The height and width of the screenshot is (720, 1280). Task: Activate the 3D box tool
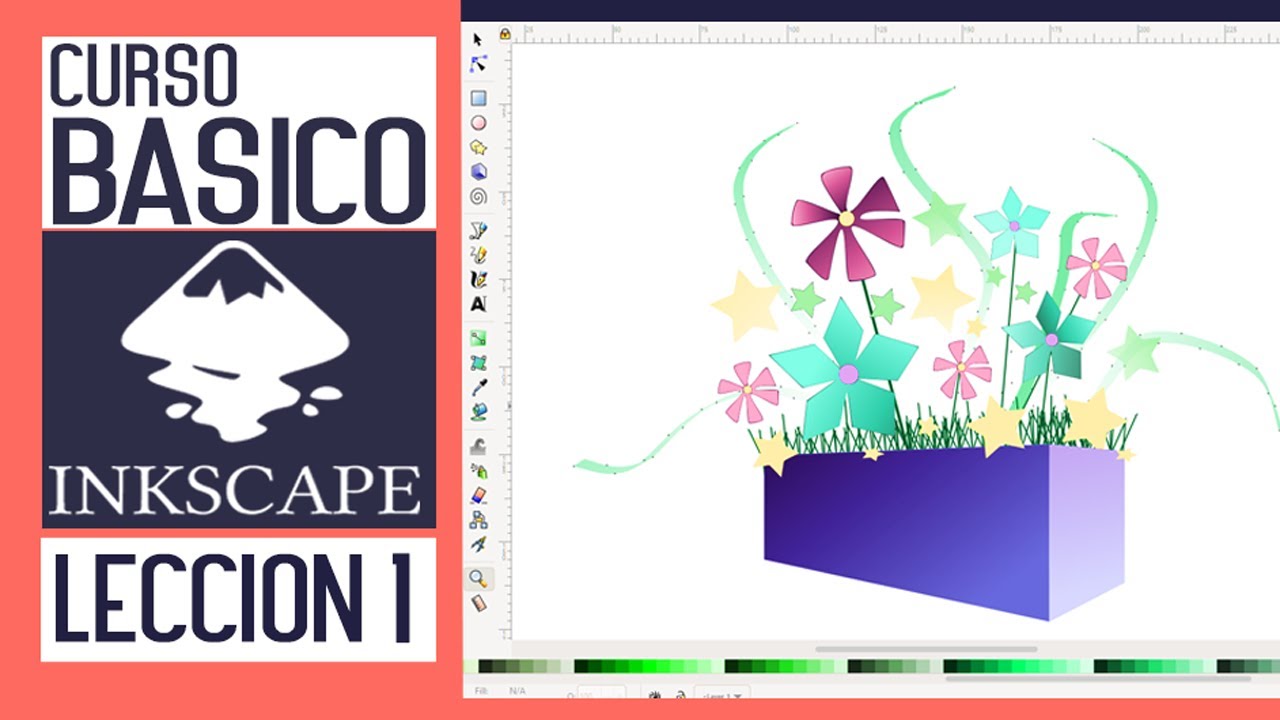478,172
